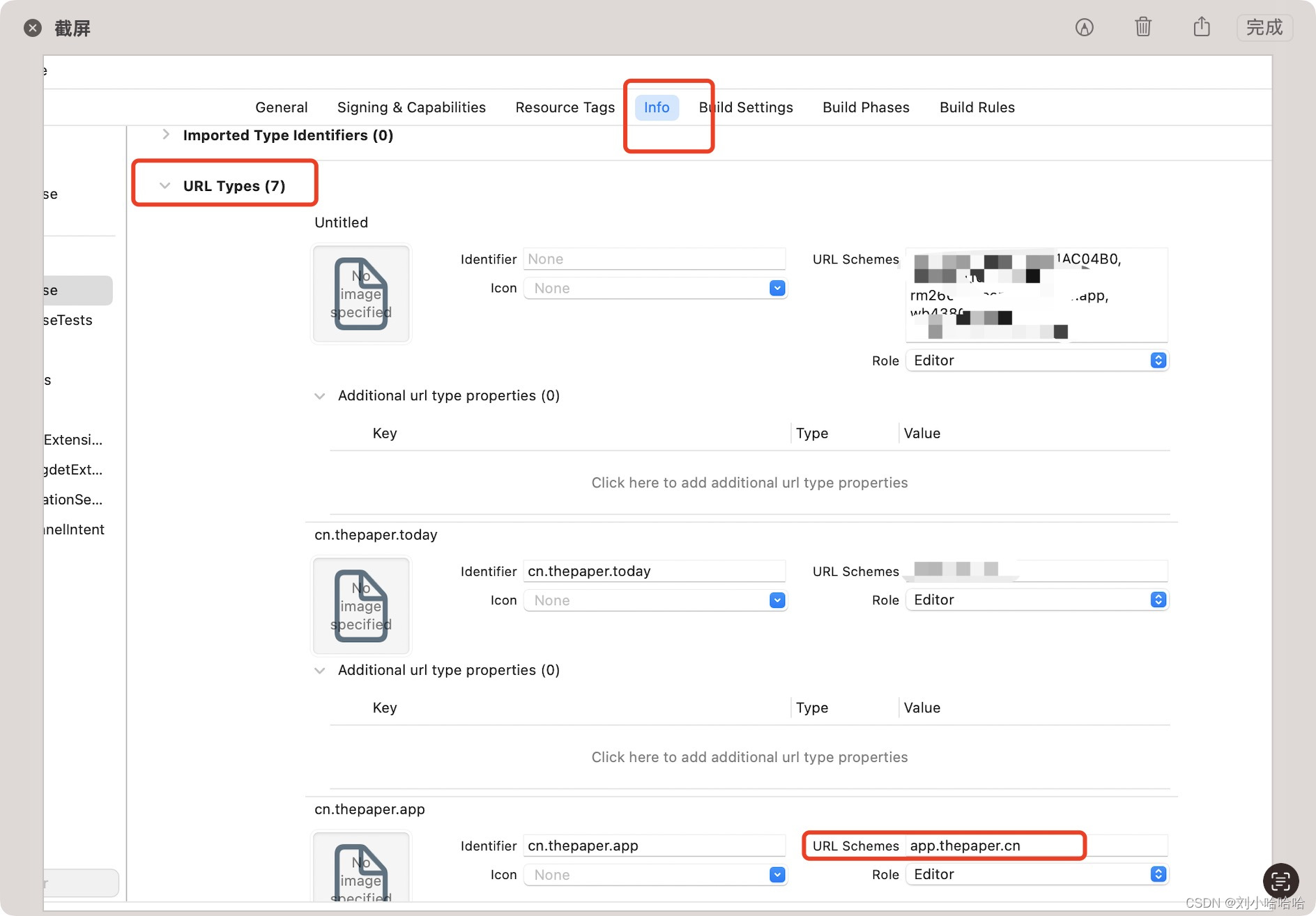Switch to Build Settings tab
This screenshot has width=1316, height=916.
[746, 107]
